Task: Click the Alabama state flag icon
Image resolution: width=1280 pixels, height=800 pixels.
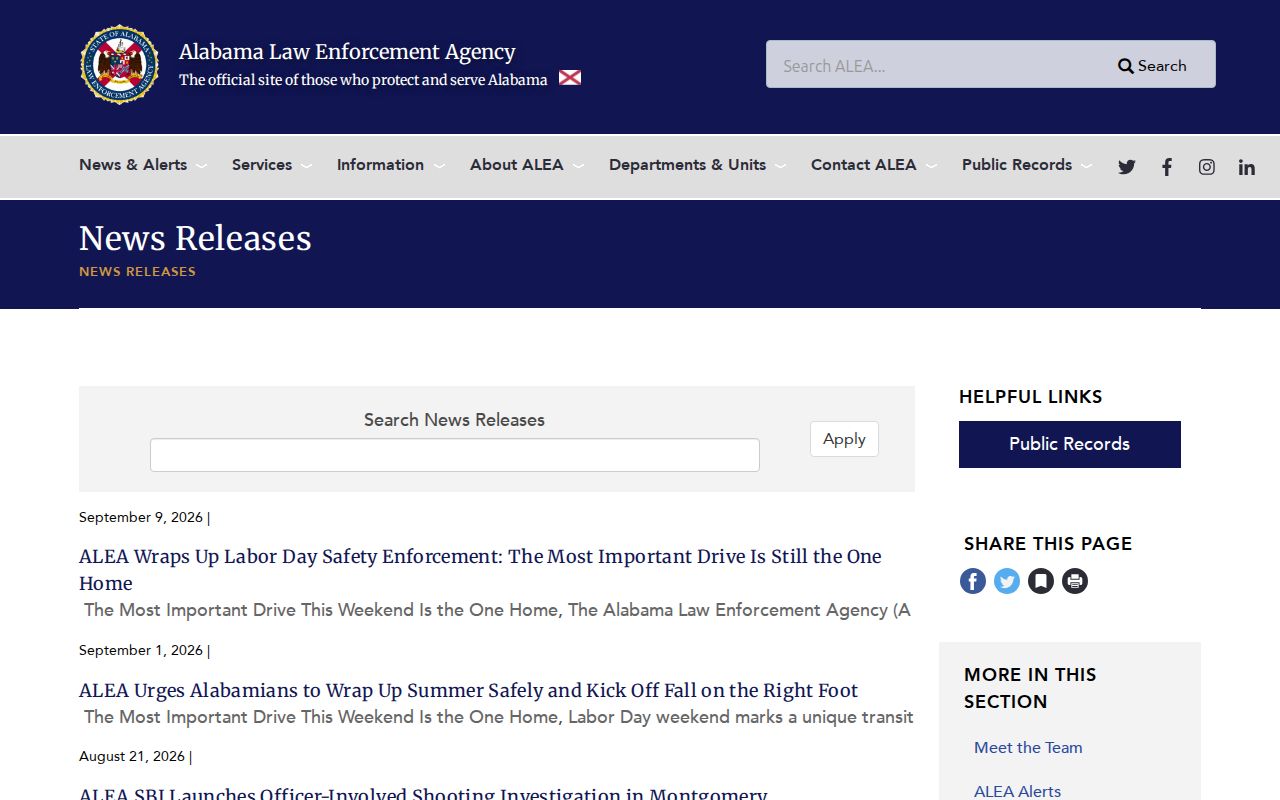Action: pyautogui.click(x=570, y=78)
